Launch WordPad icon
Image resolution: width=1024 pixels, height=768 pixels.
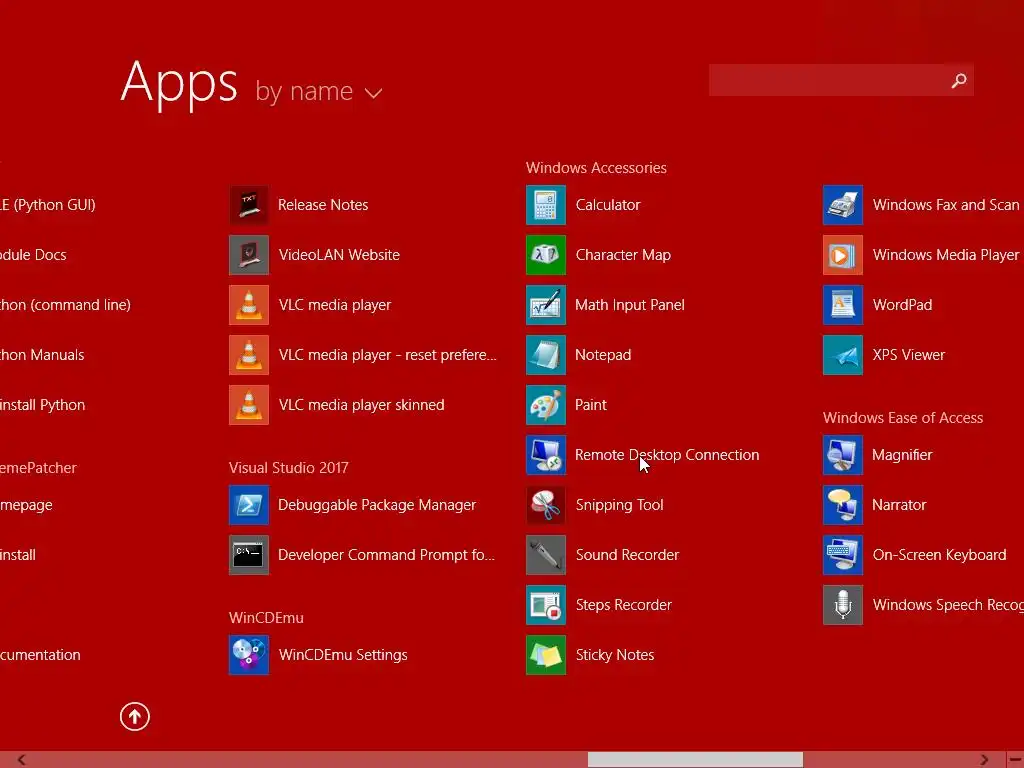coord(843,305)
